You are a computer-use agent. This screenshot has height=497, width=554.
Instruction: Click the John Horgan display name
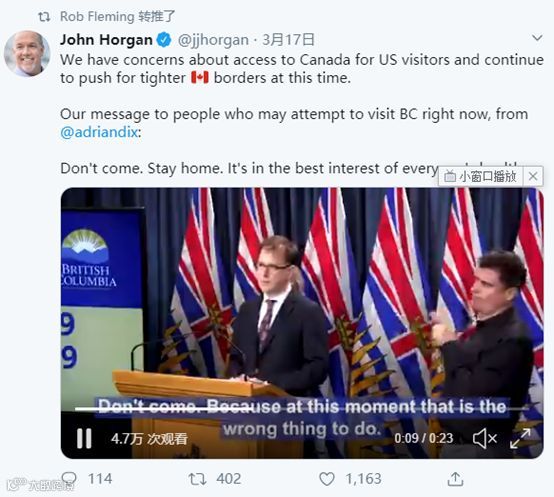point(106,40)
